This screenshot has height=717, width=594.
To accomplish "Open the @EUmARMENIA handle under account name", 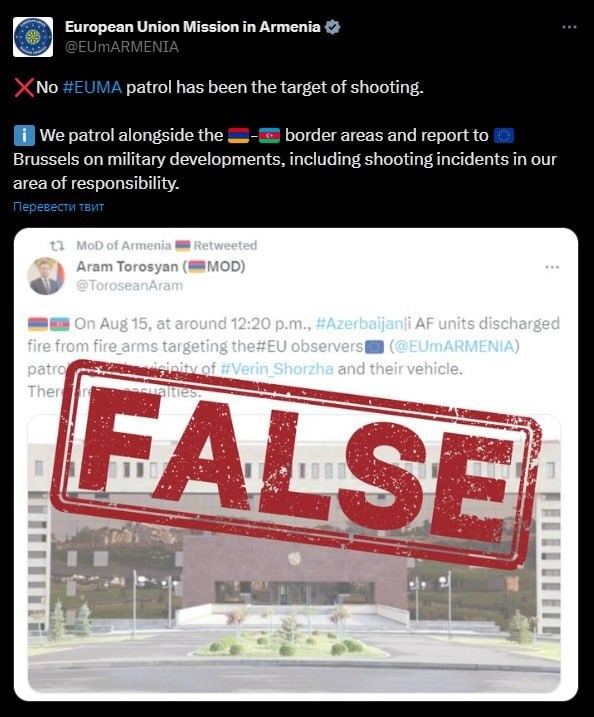I will pos(122,47).
